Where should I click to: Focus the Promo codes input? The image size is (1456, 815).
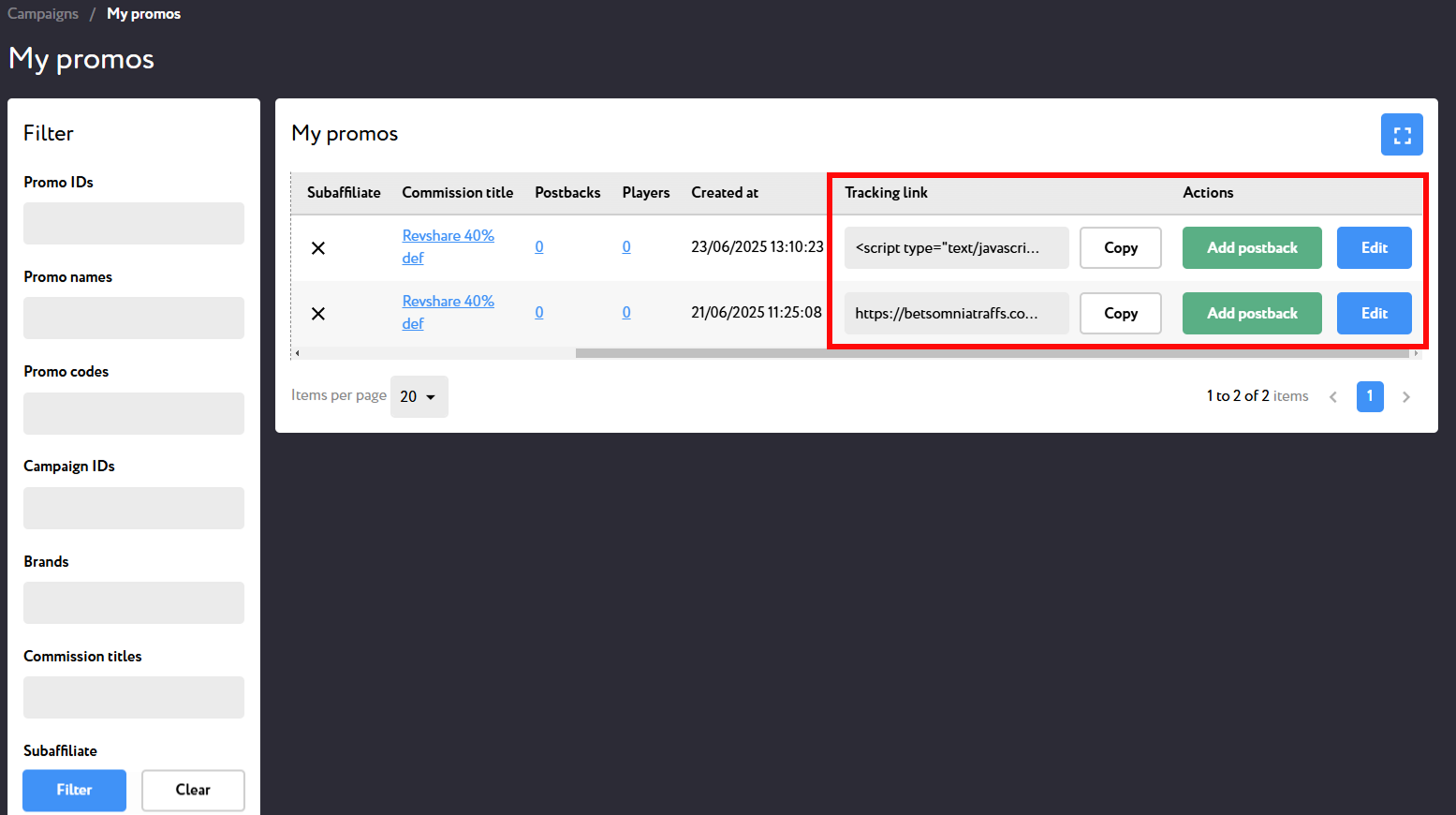pyautogui.click(x=134, y=413)
